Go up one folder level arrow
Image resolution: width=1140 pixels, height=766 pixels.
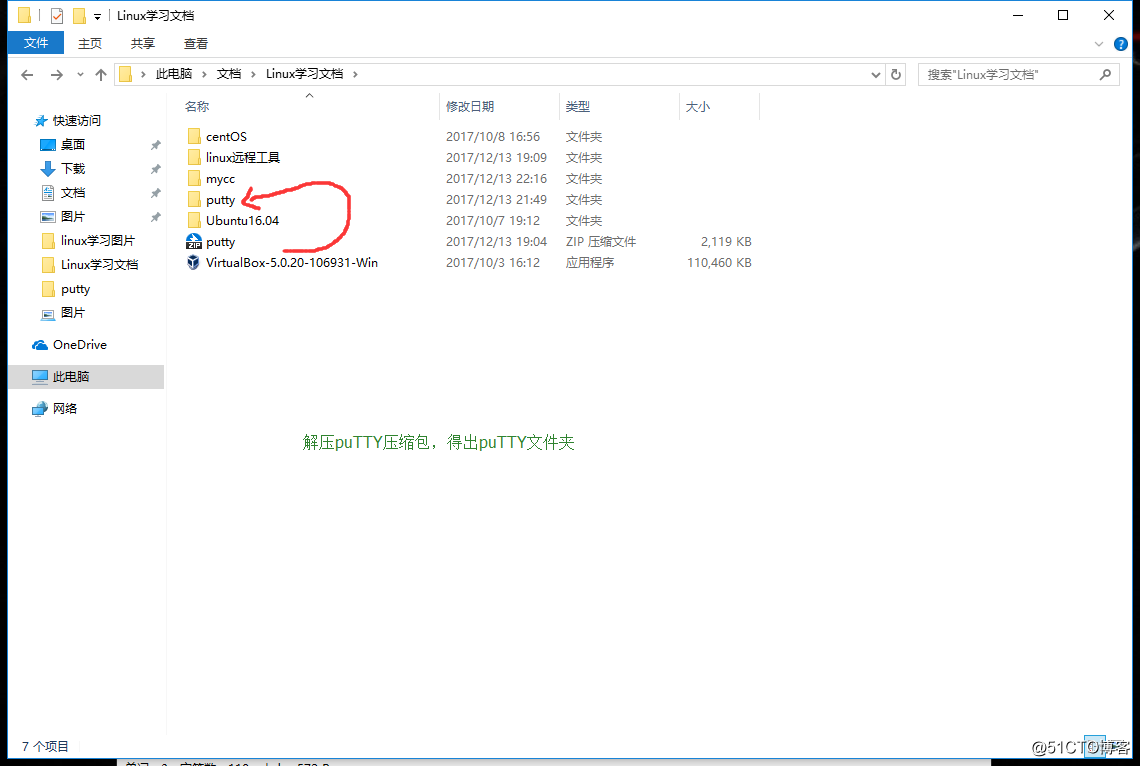coord(101,74)
